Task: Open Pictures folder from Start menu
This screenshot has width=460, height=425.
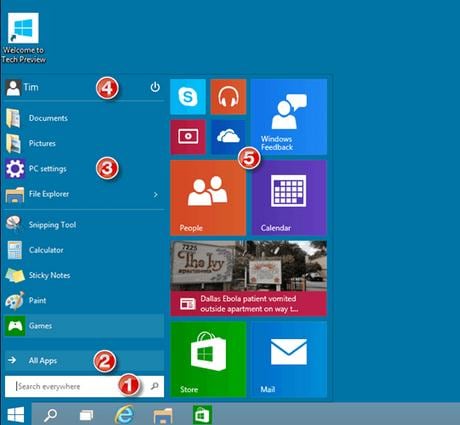Action: click(x=84, y=143)
